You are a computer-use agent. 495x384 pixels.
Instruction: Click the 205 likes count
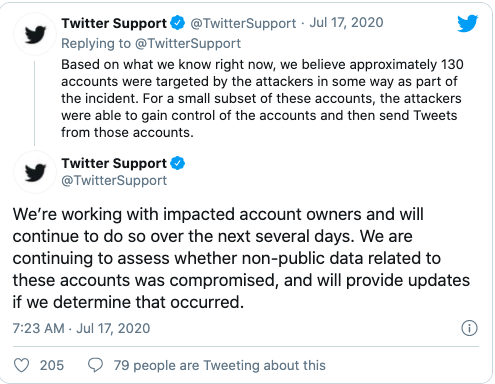[x=52, y=365]
